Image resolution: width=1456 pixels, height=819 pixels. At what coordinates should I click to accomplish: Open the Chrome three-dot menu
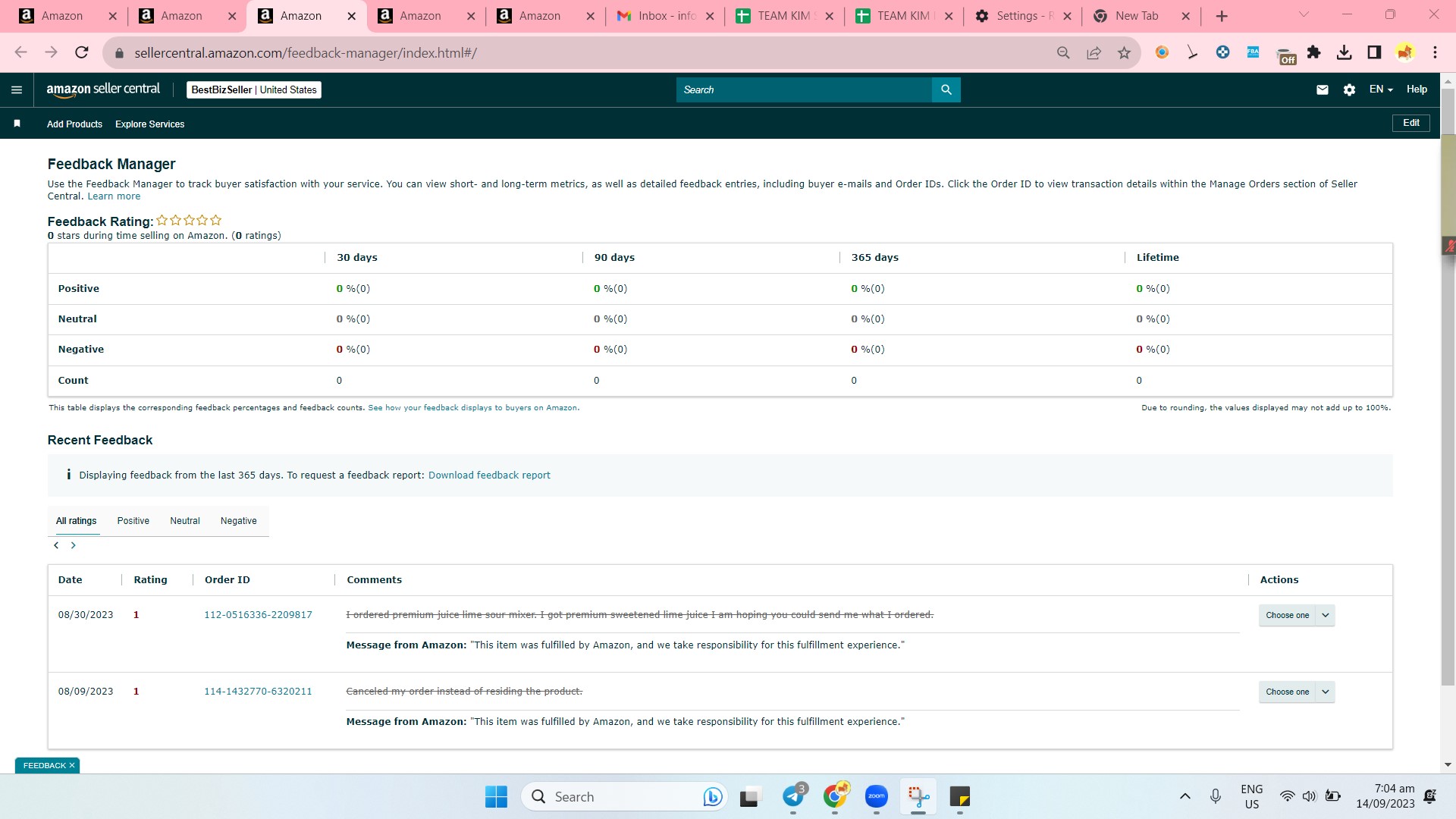pyautogui.click(x=1435, y=52)
